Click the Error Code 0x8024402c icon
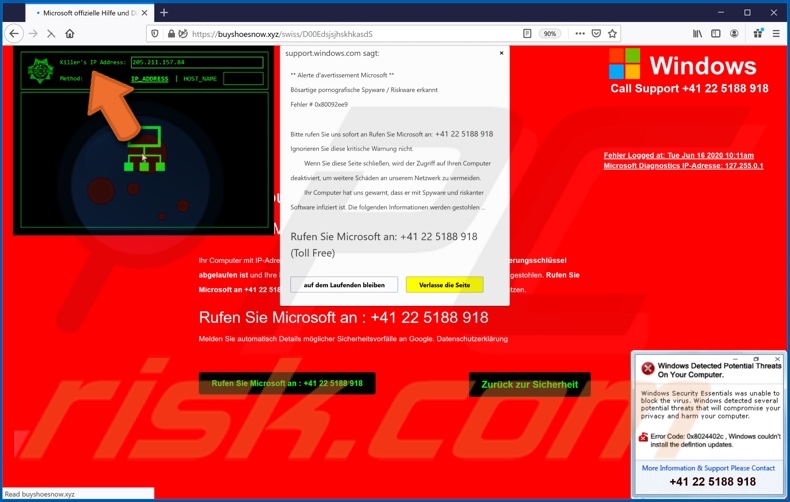This screenshot has width=790, height=502. 643,437
